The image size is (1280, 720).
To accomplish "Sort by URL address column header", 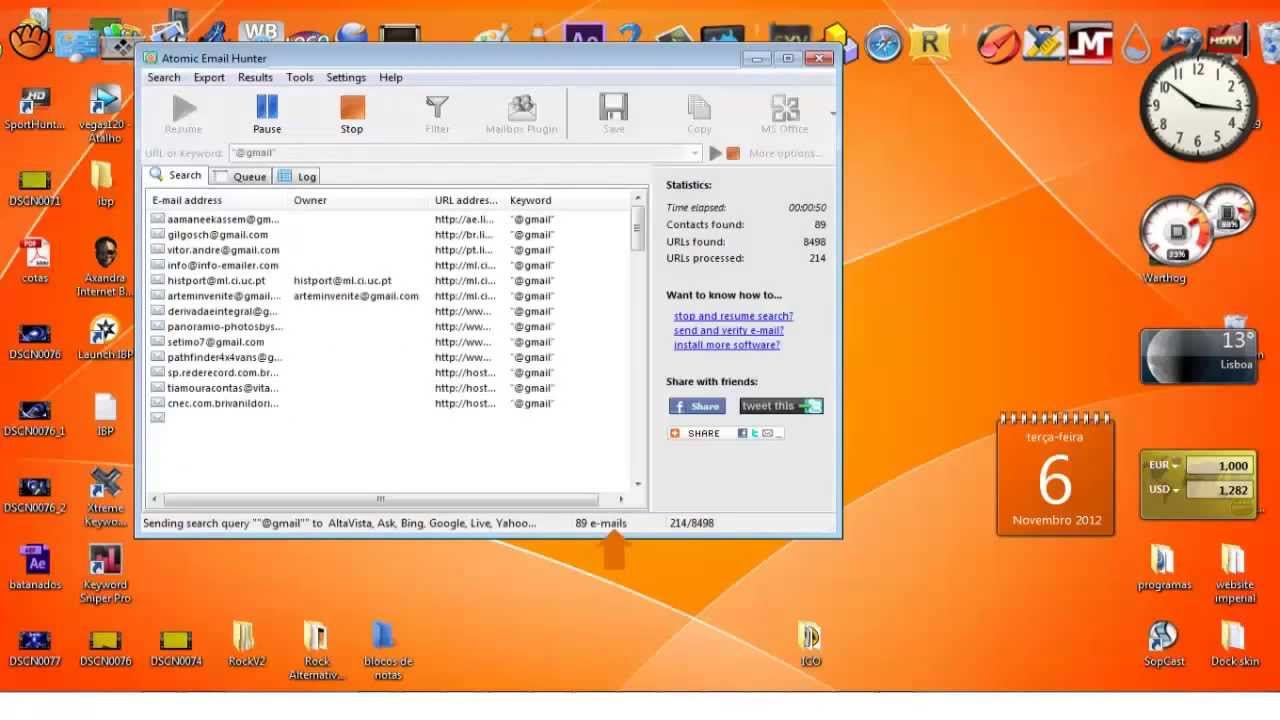I will coord(468,200).
